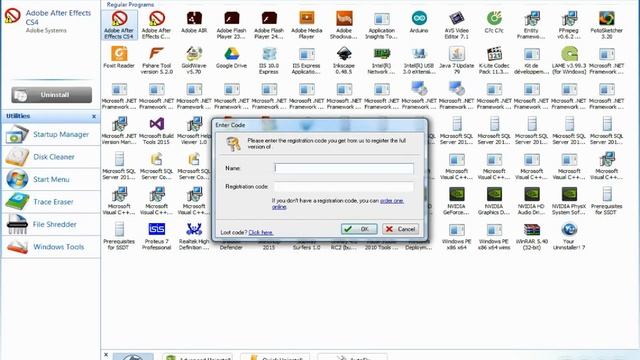
Task: Select the Arduino program icon
Action: [x=419, y=22]
